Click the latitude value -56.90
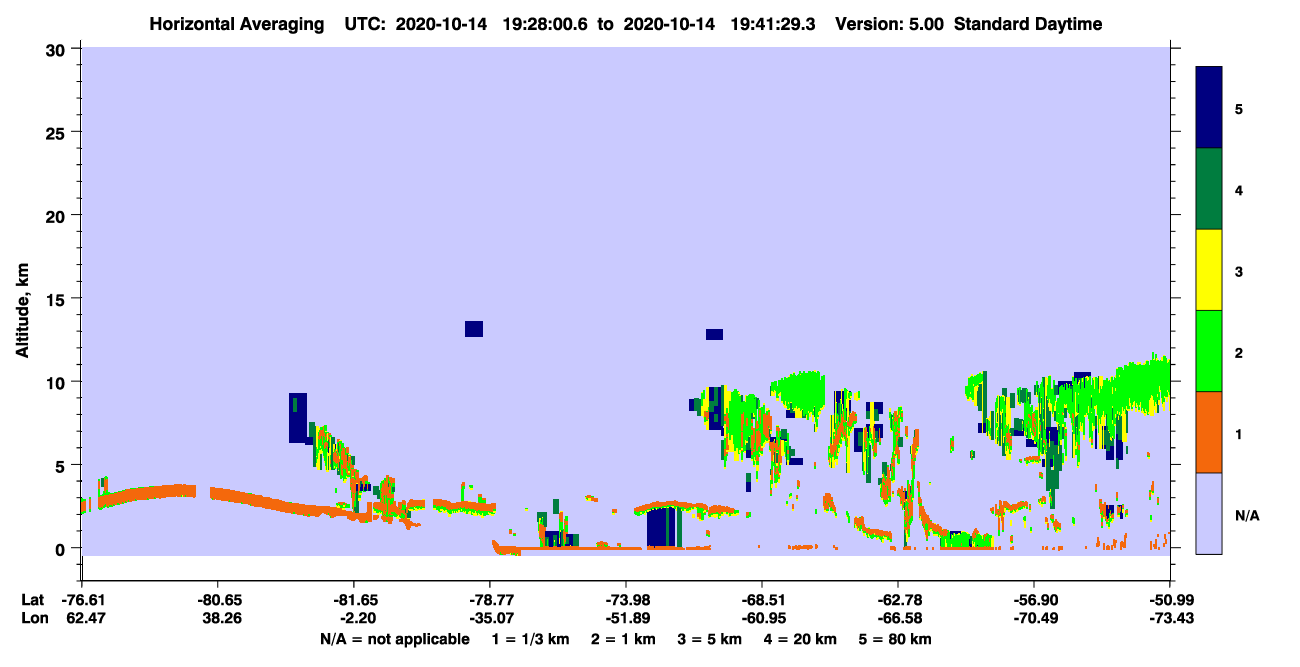The width and height of the screenshot is (1300, 667). [1034, 600]
